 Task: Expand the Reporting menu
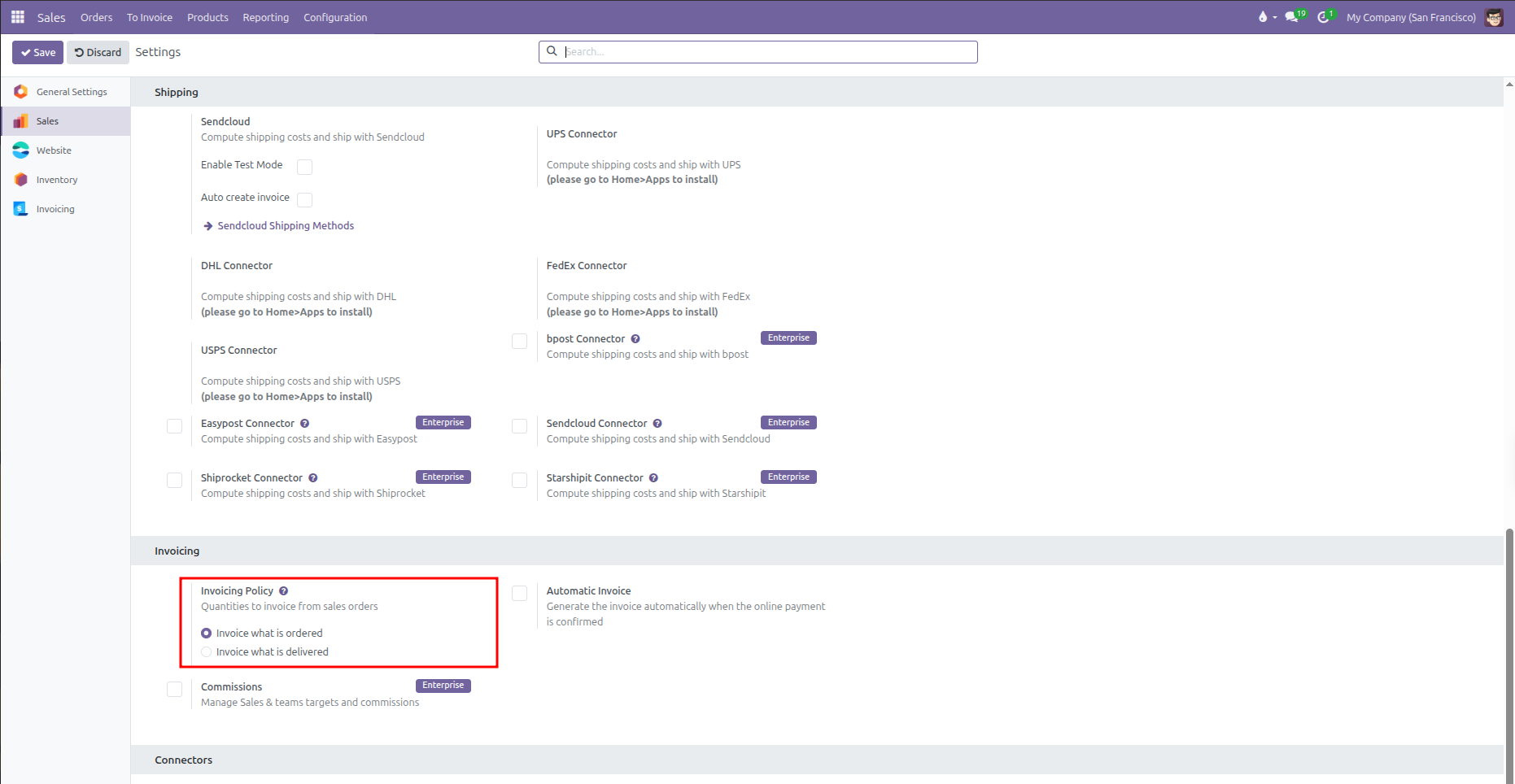point(265,17)
